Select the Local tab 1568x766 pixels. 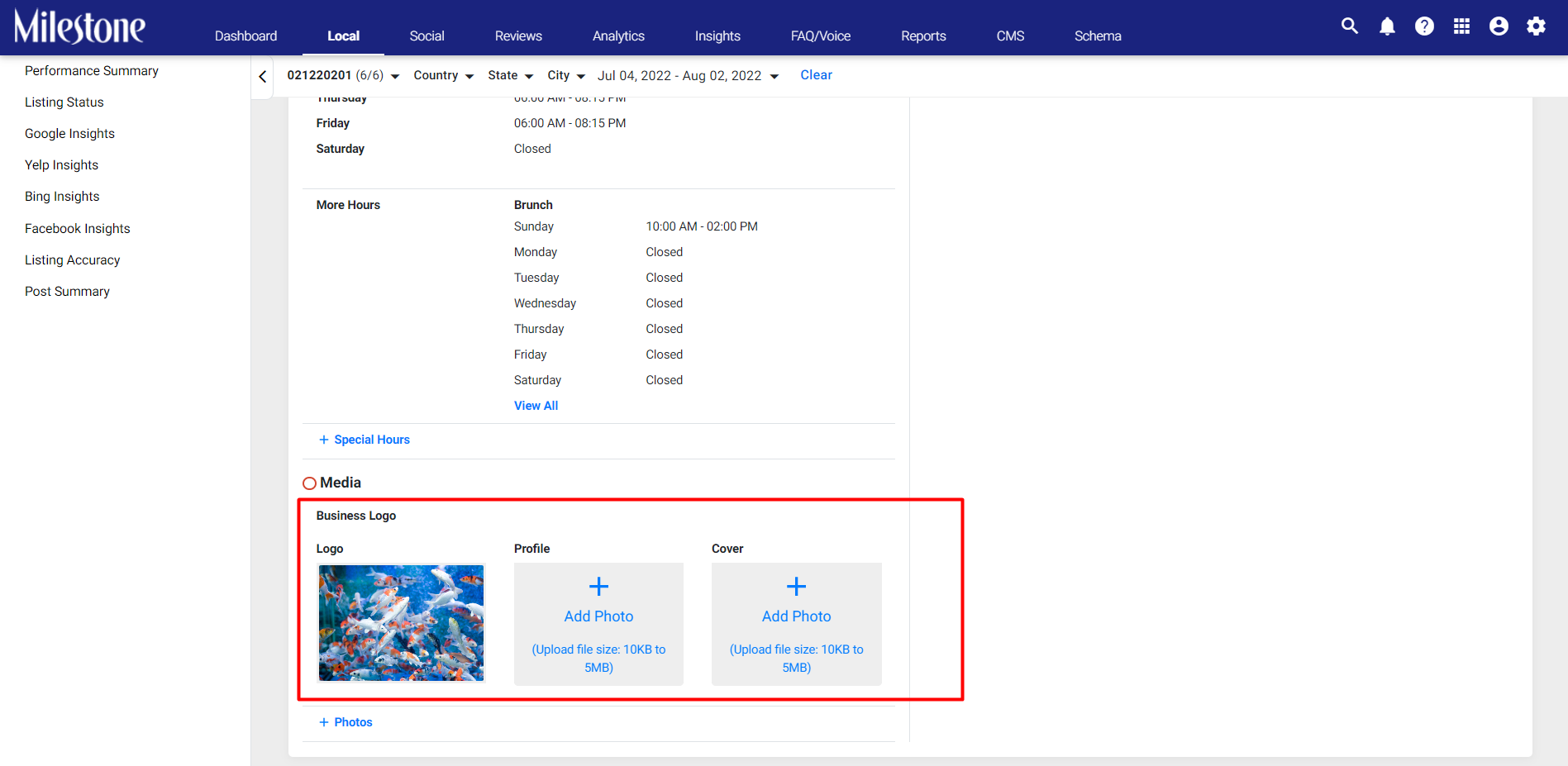(x=343, y=36)
